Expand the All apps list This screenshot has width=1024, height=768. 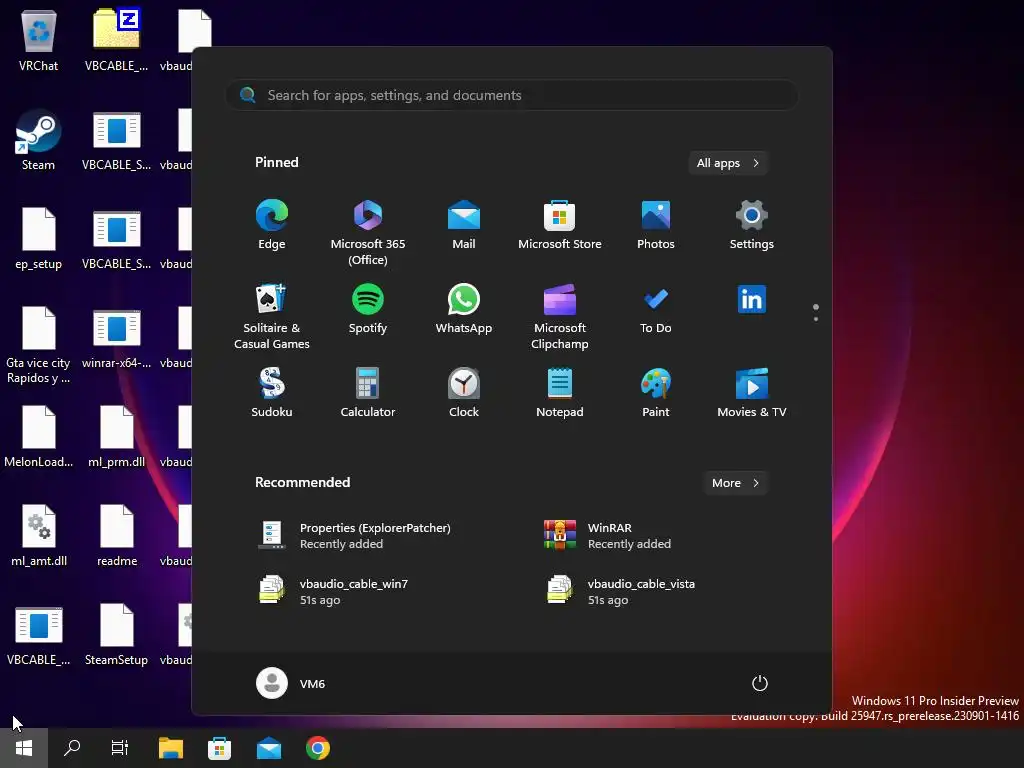728,163
